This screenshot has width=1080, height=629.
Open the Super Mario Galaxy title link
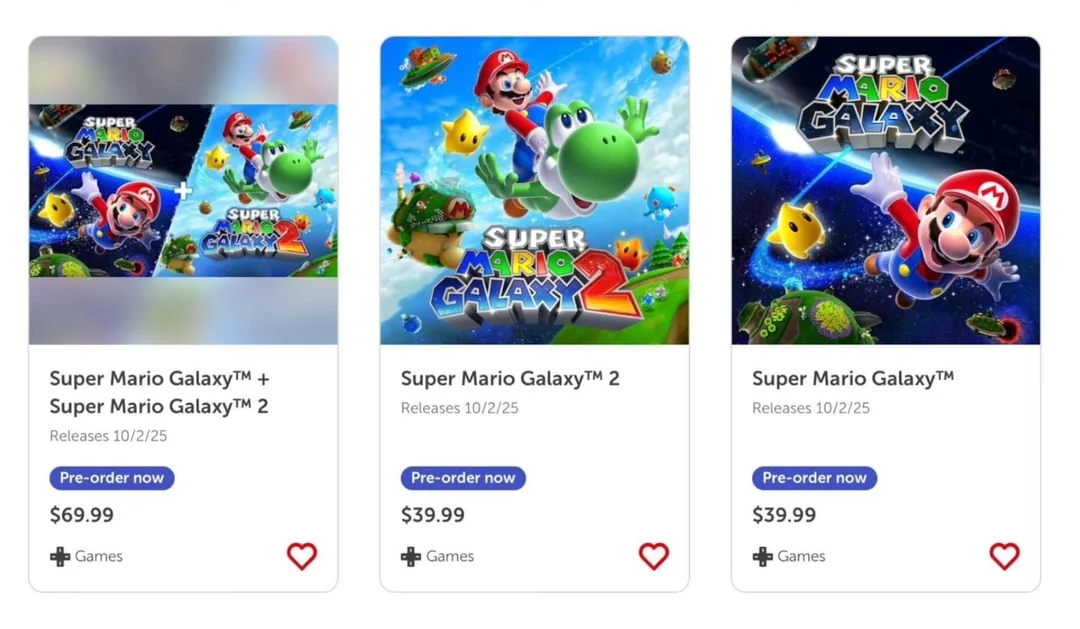click(x=852, y=379)
